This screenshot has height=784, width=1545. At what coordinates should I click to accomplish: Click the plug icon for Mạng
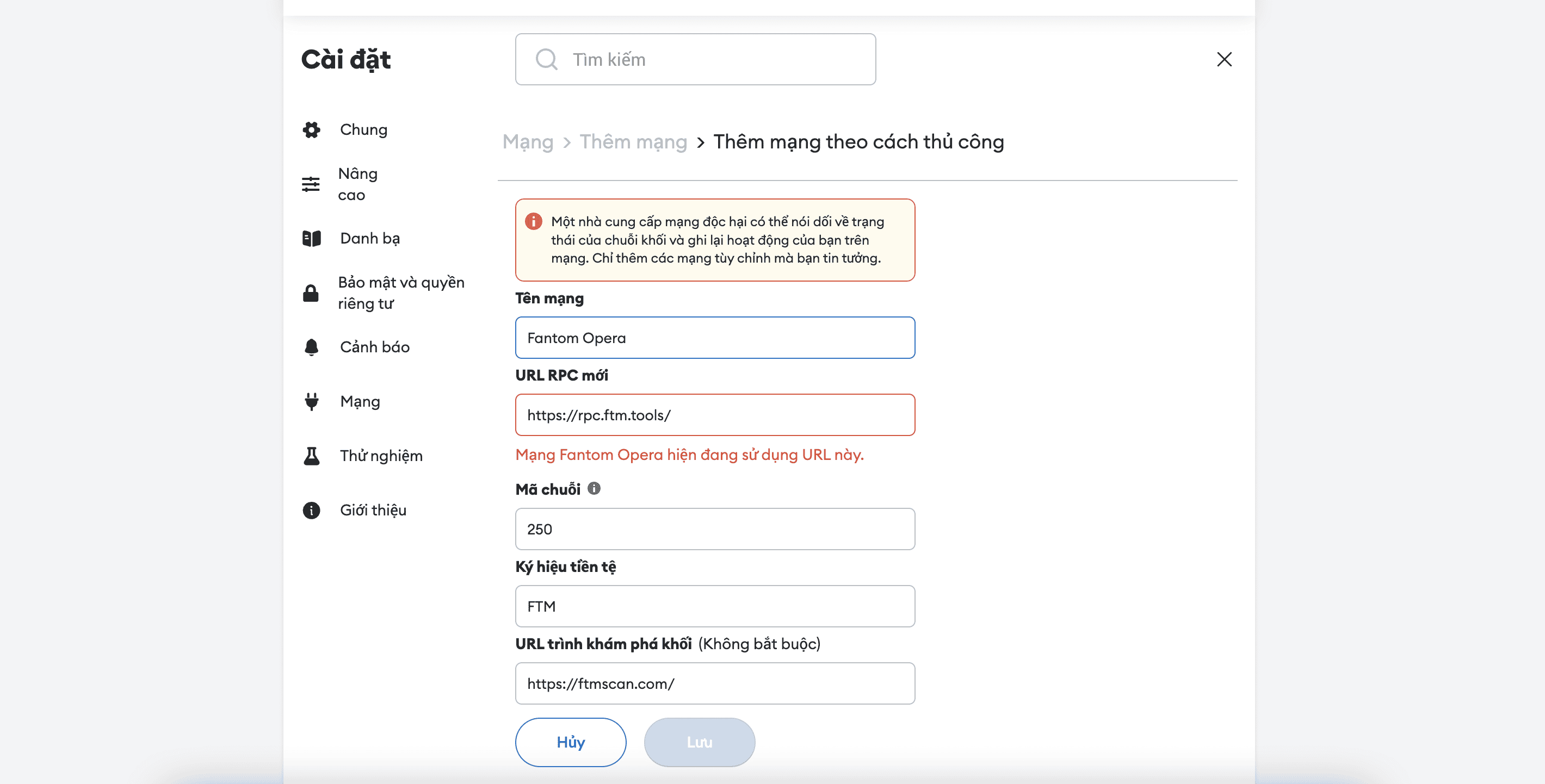311,402
